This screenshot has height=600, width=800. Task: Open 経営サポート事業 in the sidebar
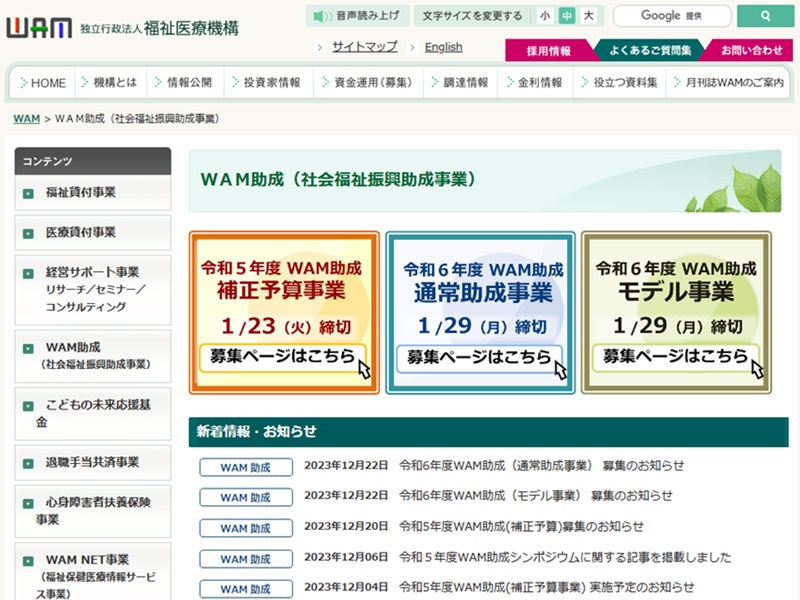click(93, 289)
